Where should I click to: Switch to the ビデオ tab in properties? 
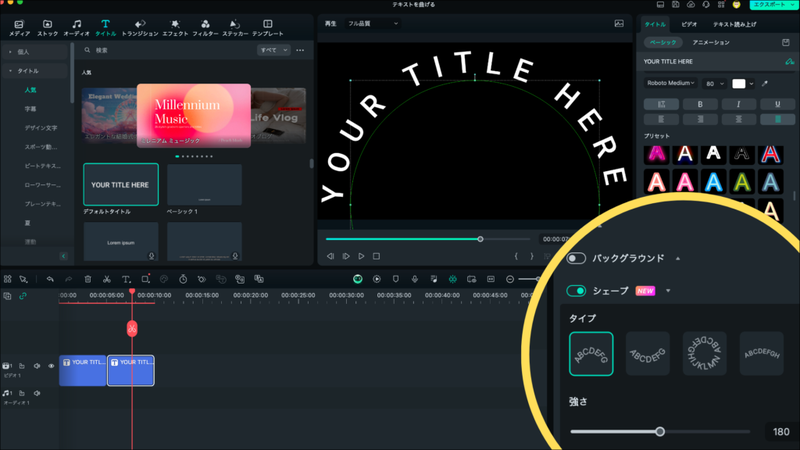pos(689,24)
